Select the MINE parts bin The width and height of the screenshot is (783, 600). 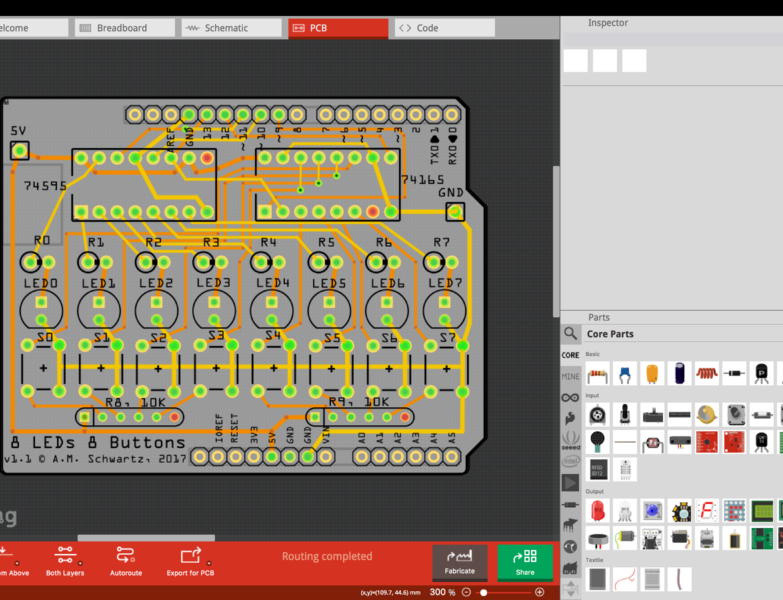tap(570, 376)
